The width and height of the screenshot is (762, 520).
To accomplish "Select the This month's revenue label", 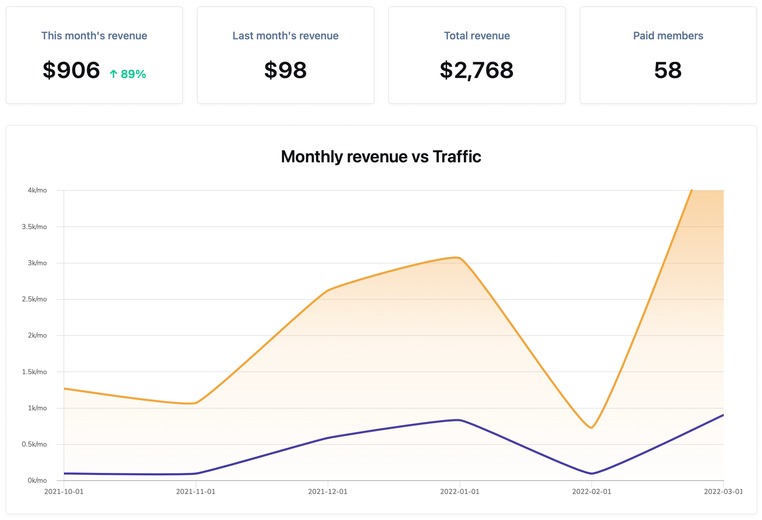I will 94,35.
